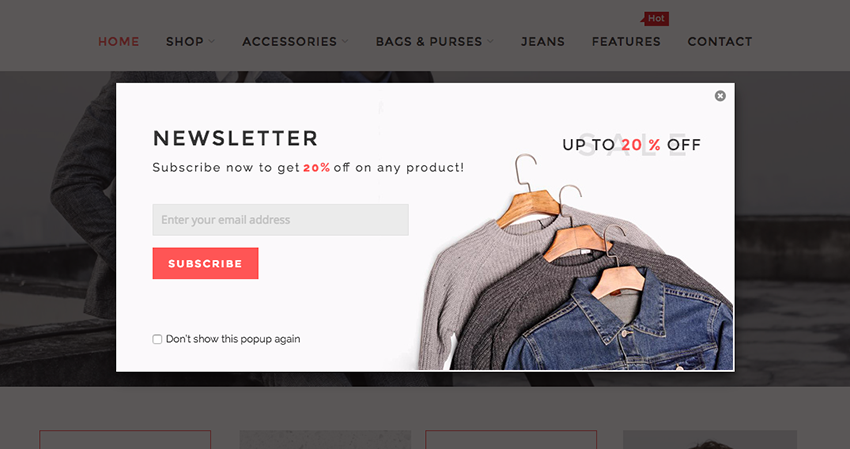Click the sweaters and denim jacket image
Image resolution: width=850 pixels, height=449 pixels.
coord(576,262)
